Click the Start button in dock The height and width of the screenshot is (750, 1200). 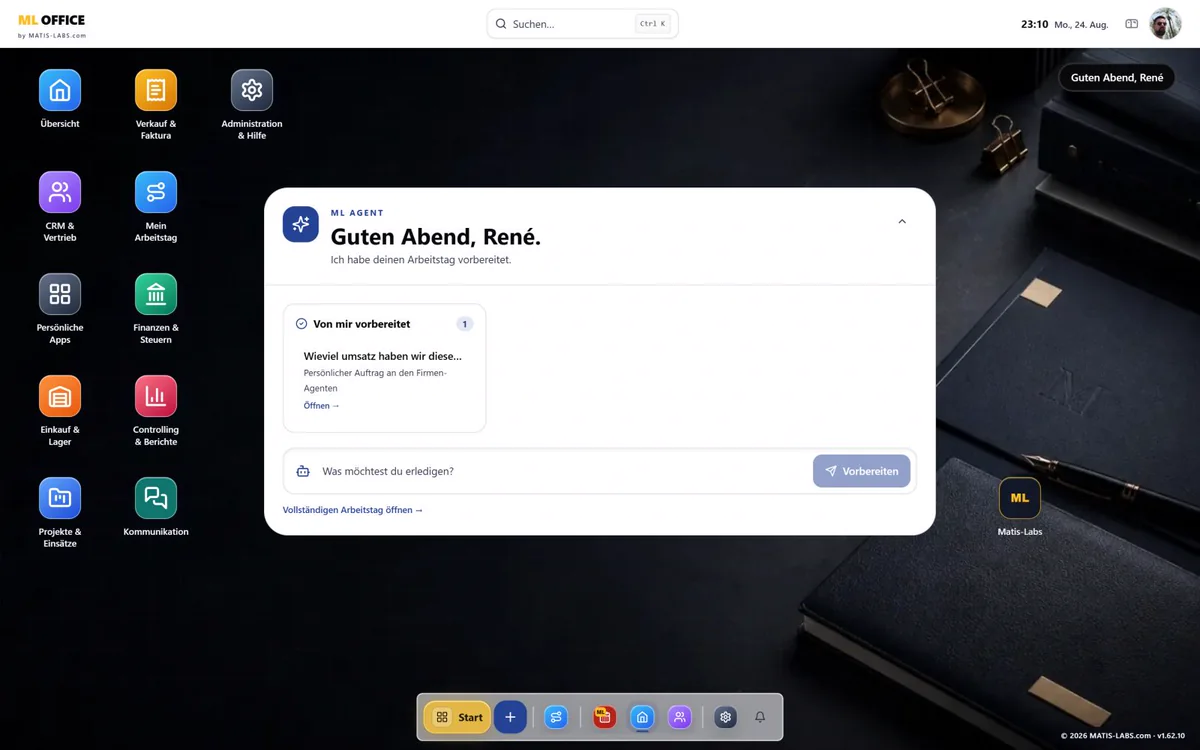pos(457,717)
